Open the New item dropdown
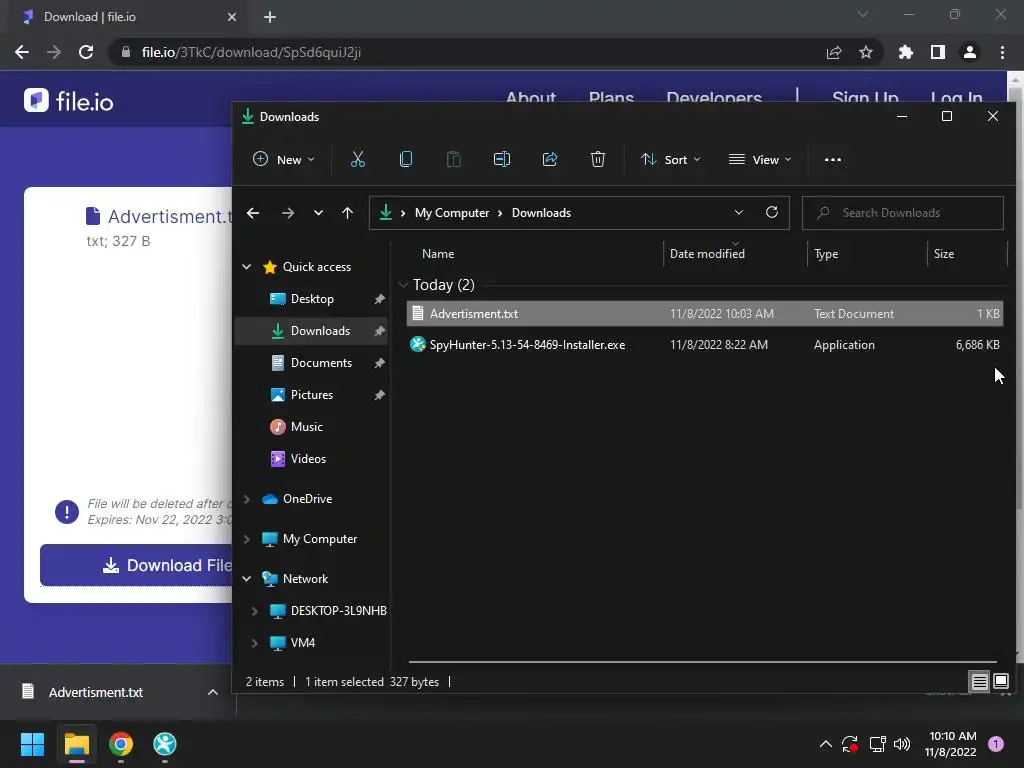 point(284,159)
